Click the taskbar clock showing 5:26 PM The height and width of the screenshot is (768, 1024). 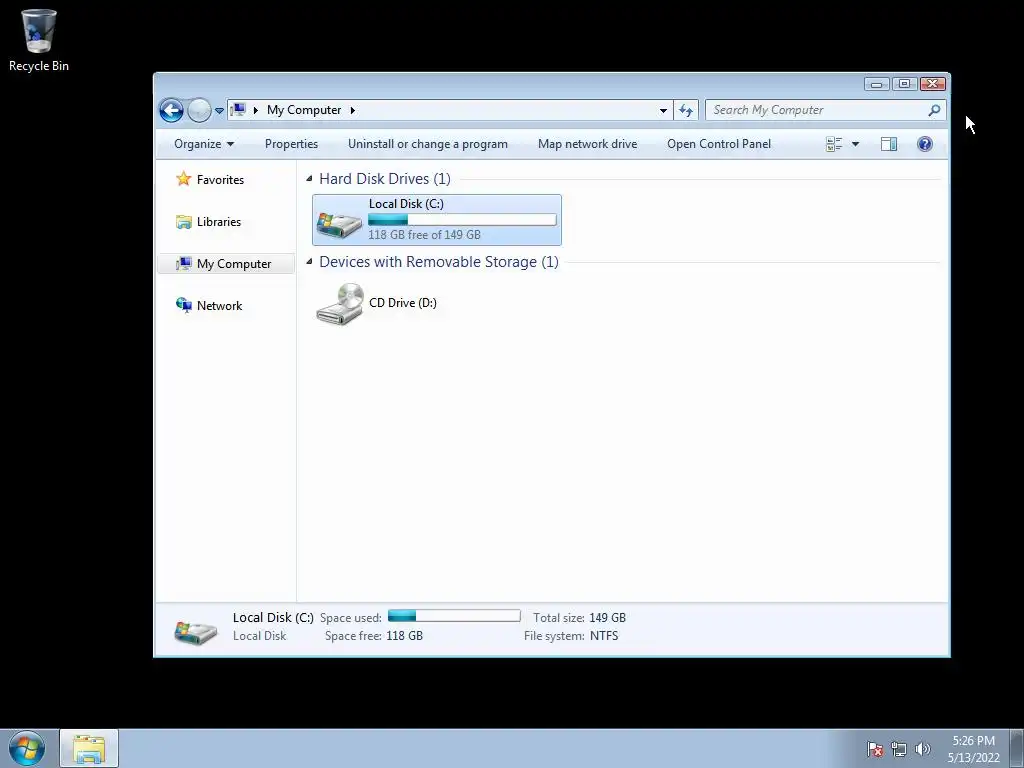[x=974, y=749]
